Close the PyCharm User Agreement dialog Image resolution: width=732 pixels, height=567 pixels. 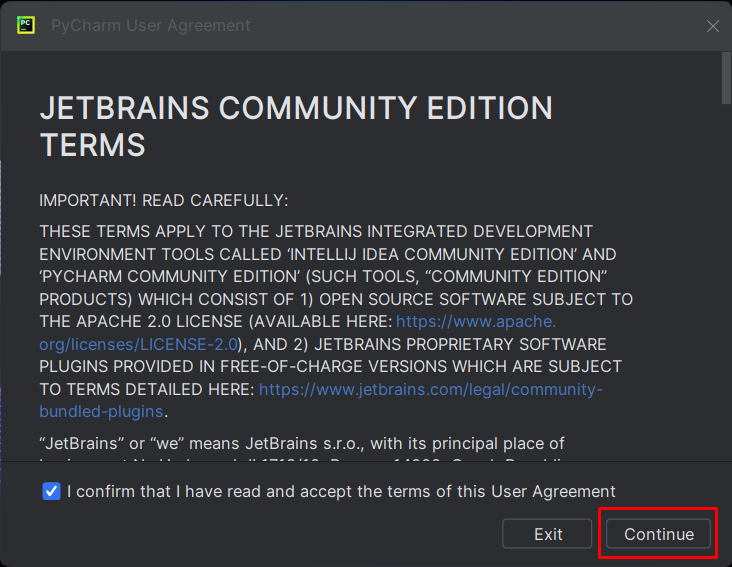click(x=712, y=26)
